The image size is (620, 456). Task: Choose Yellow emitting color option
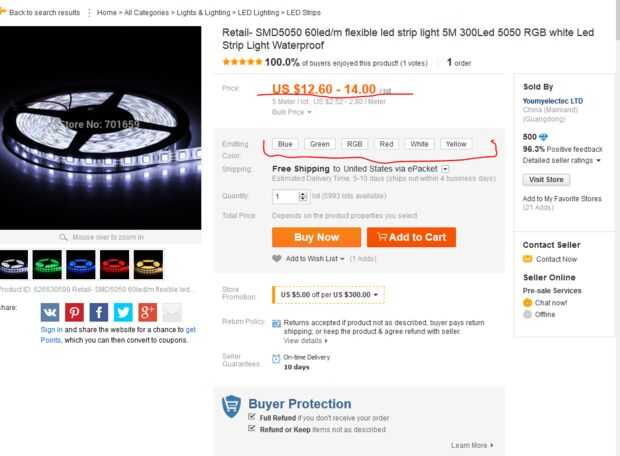456,145
